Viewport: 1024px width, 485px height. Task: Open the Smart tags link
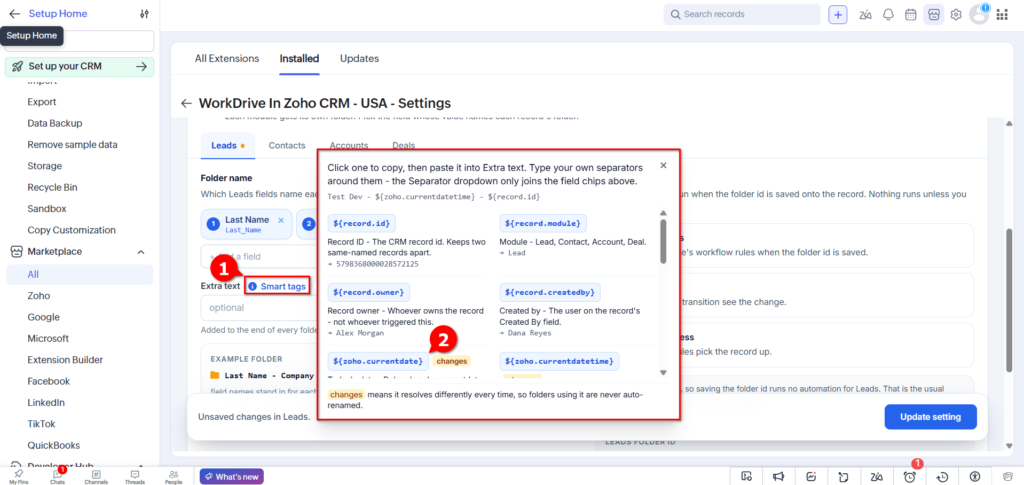pyautogui.click(x=278, y=286)
